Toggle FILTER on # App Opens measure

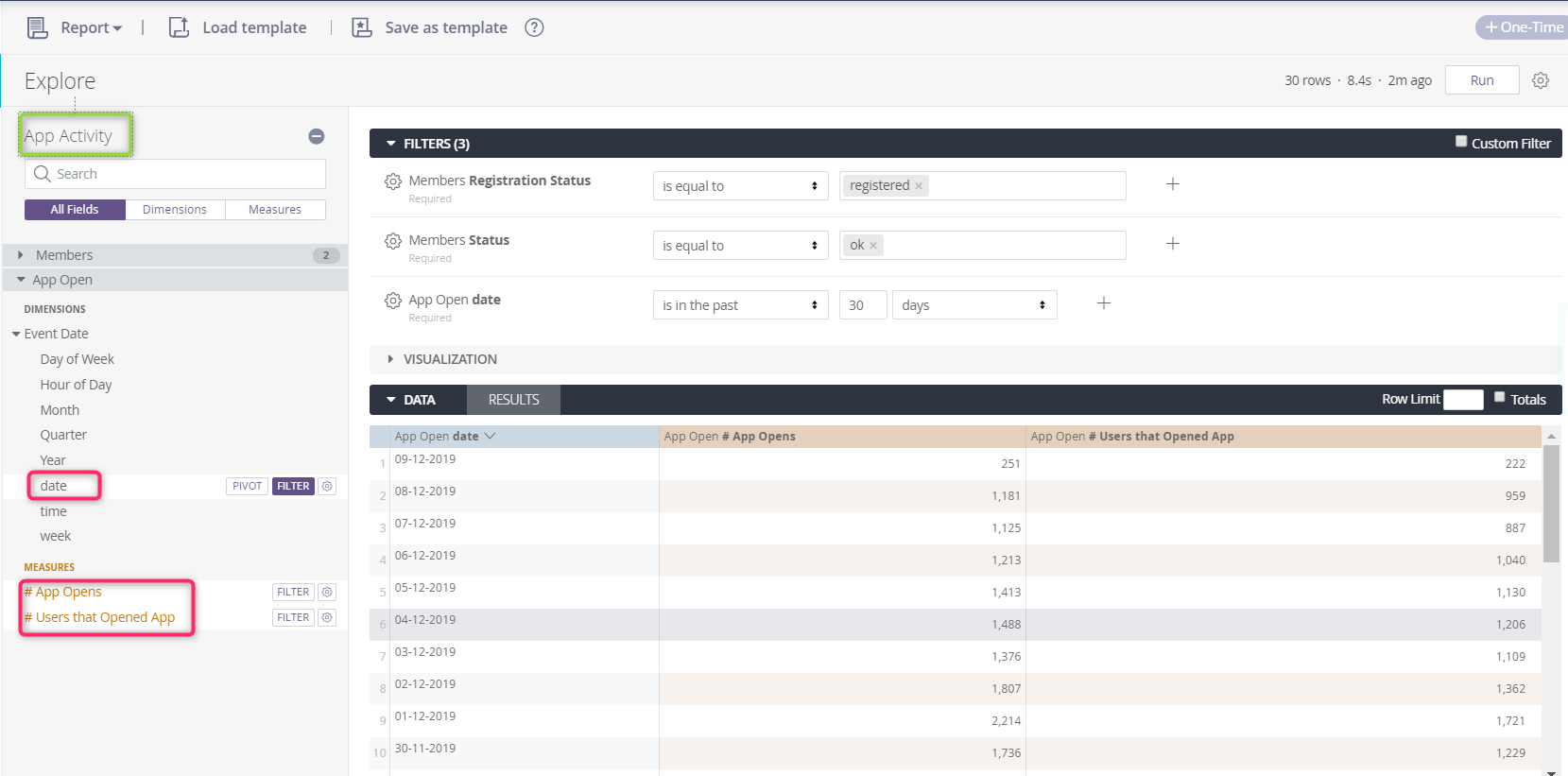293,592
